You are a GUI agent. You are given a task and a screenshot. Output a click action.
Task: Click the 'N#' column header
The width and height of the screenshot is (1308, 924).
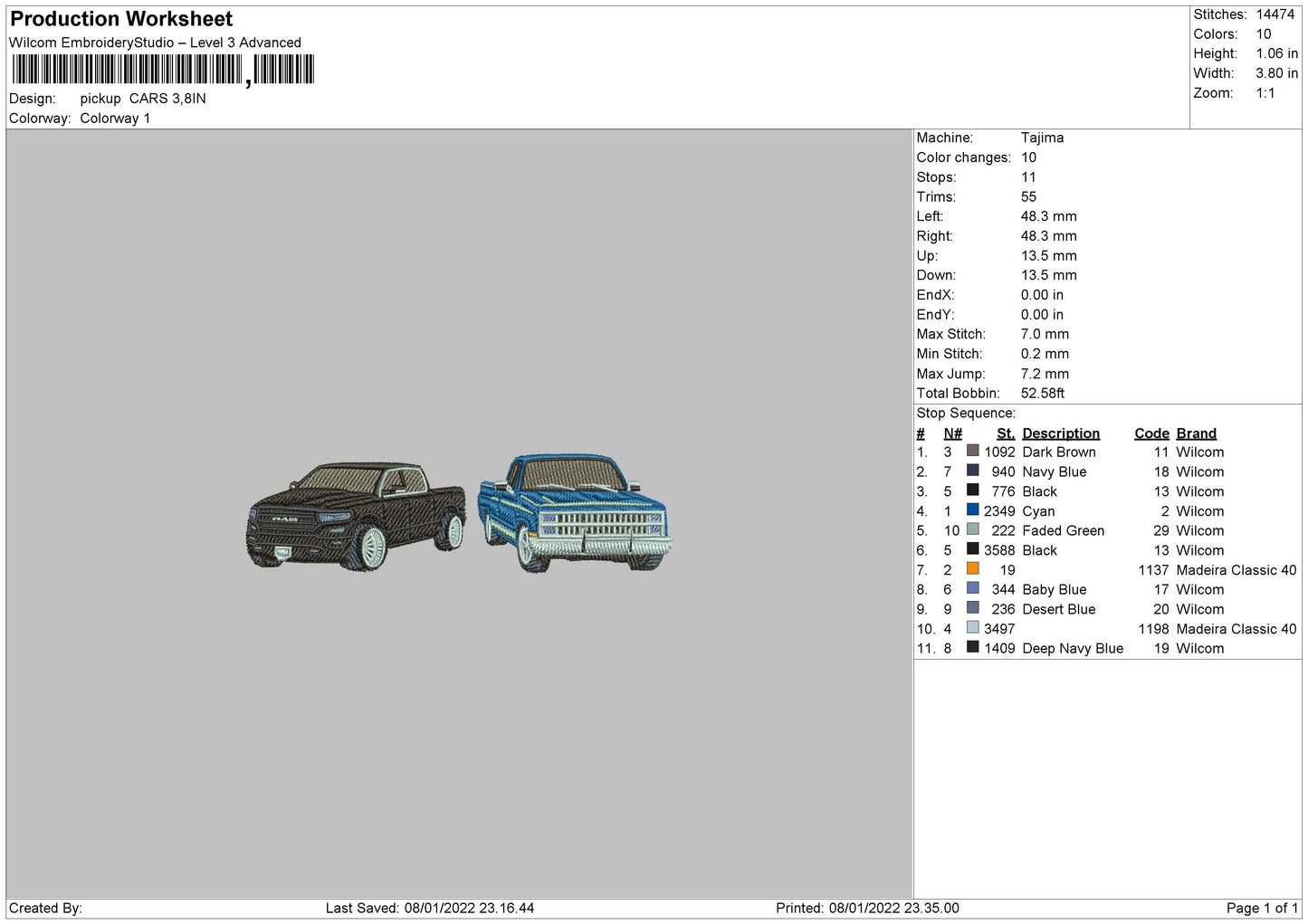[952, 433]
